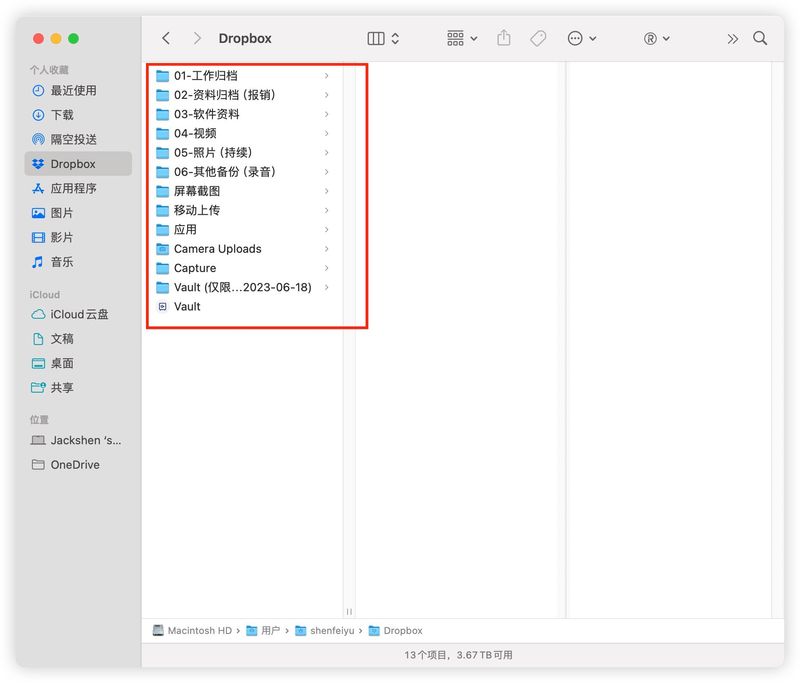The width and height of the screenshot is (800, 683).
Task: Expand Capture via its chevron
Action: pyautogui.click(x=327, y=268)
